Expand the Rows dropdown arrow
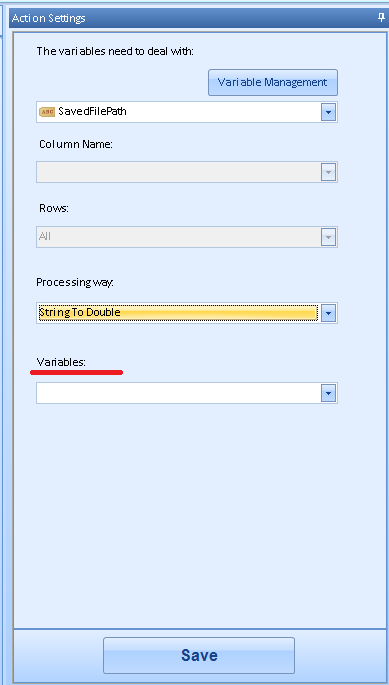Image resolution: width=389 pixels, height=685 pixels. (x=328, y=237)
